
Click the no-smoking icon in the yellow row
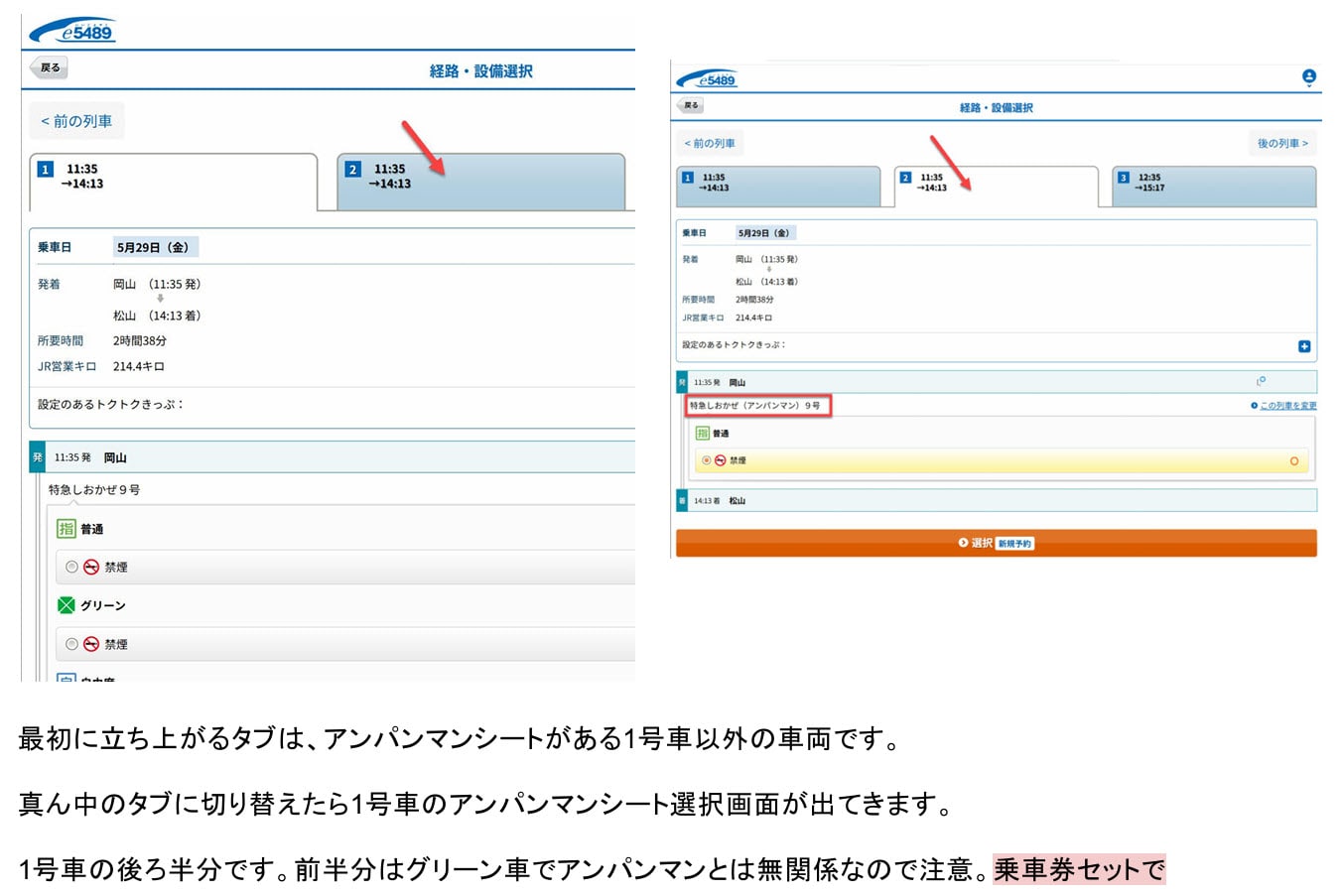[x=720, y=460]
